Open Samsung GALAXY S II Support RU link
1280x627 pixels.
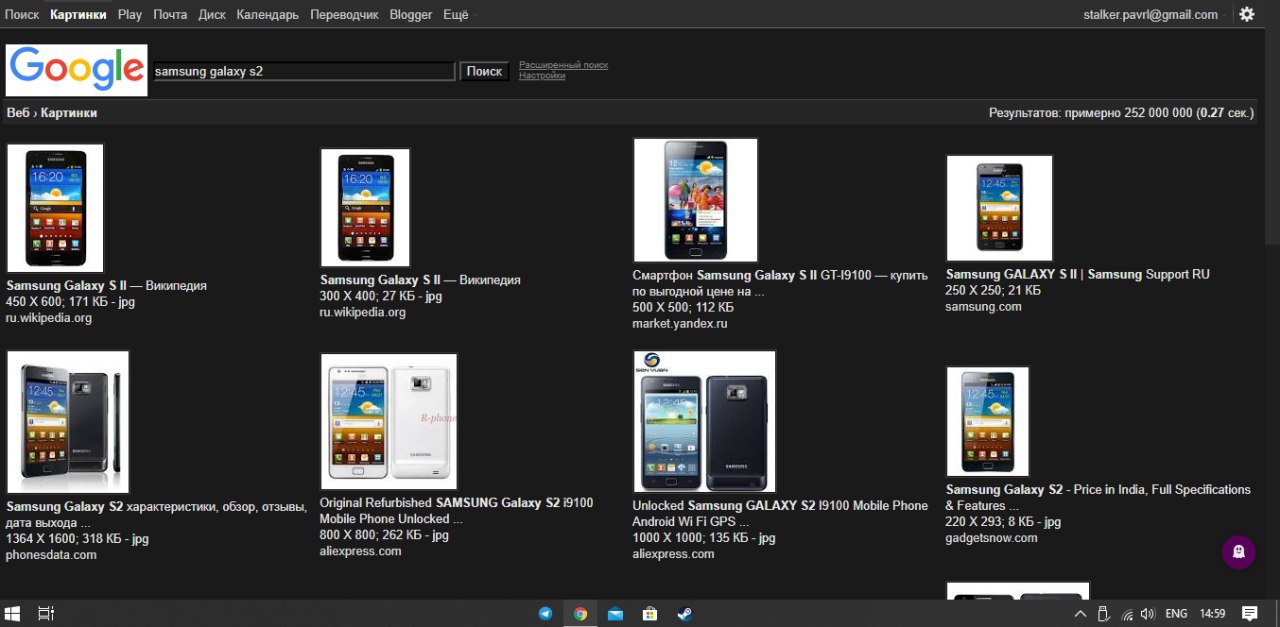[1078, 274]
